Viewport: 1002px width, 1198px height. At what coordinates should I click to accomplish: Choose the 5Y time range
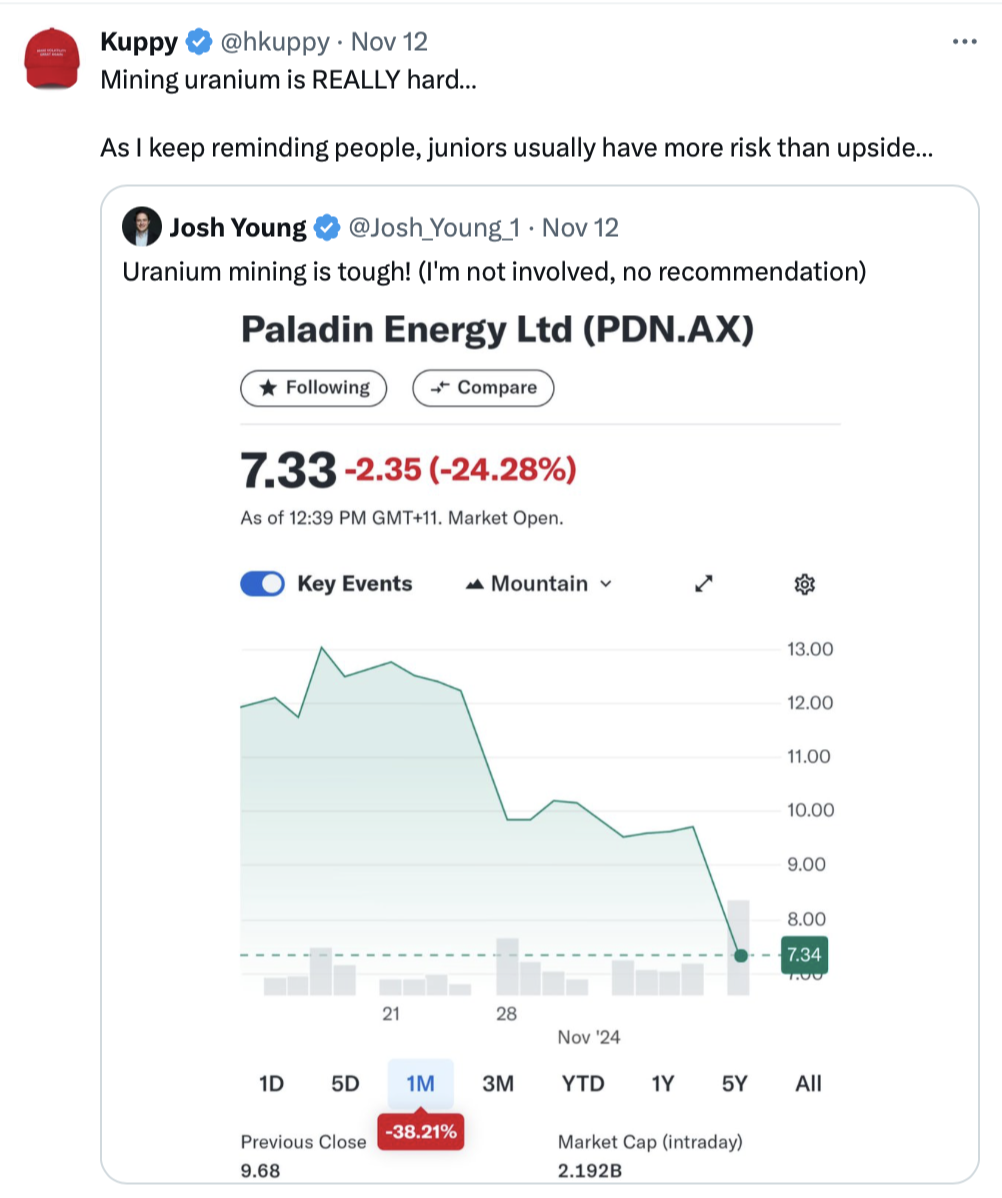(x=734, y=1083)
